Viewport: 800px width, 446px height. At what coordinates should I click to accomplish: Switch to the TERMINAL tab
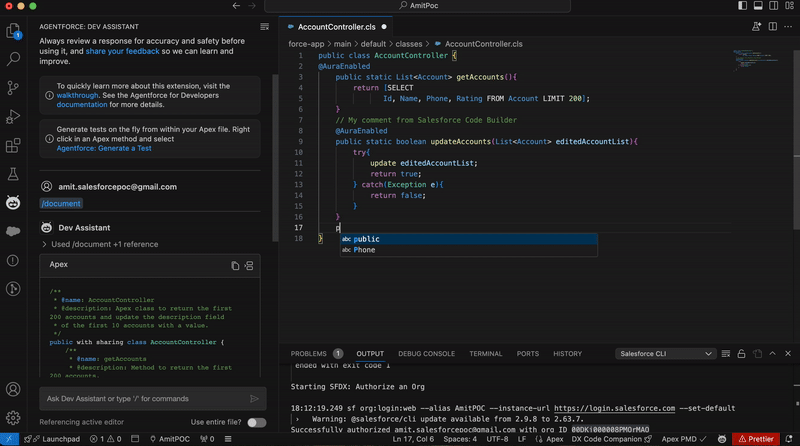point(486,354)
